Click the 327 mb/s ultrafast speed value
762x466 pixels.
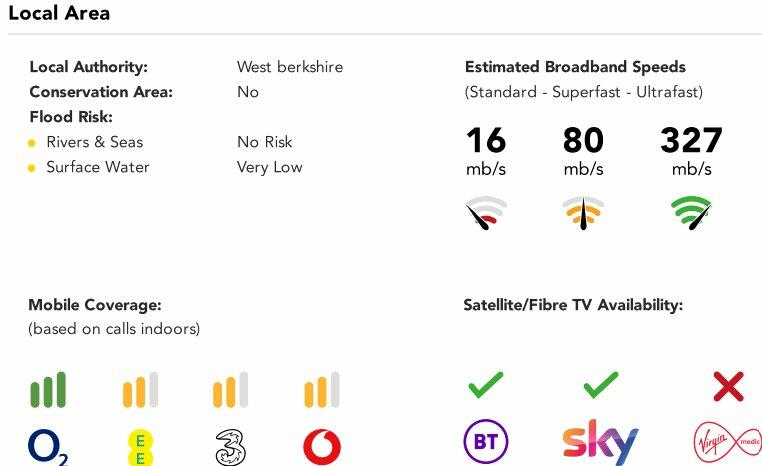pos(691,140)
